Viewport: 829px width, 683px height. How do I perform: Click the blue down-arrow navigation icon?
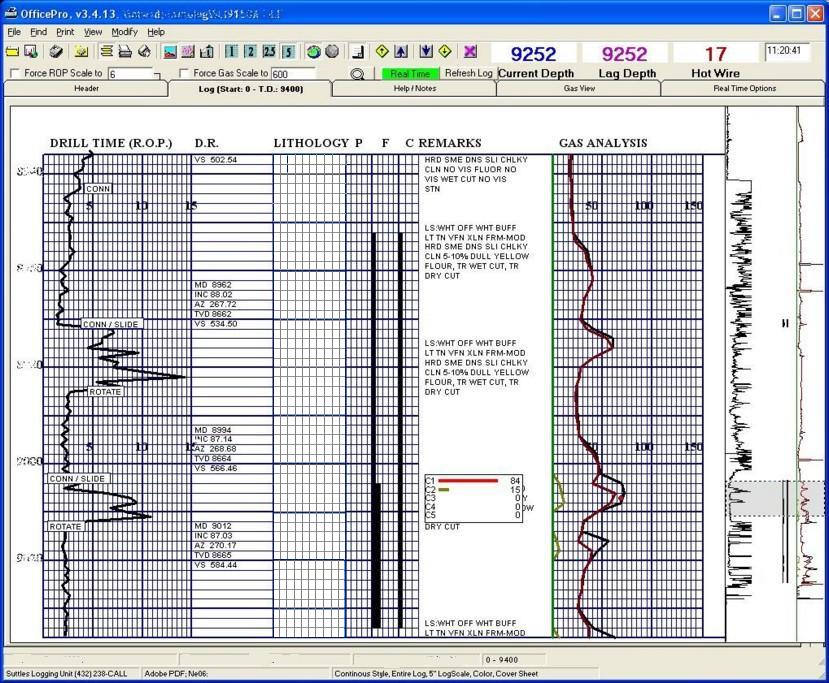tap(427, 51)
